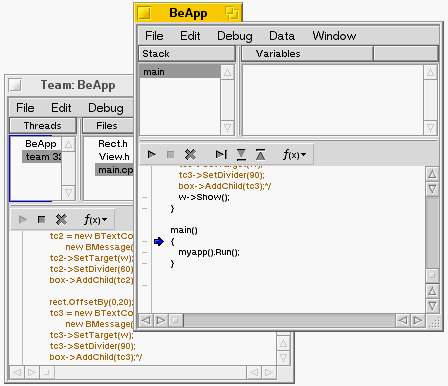Click the Variables pane scroll up arrow
The height and width of the screenshot is (386, 448).
[430, 72]
